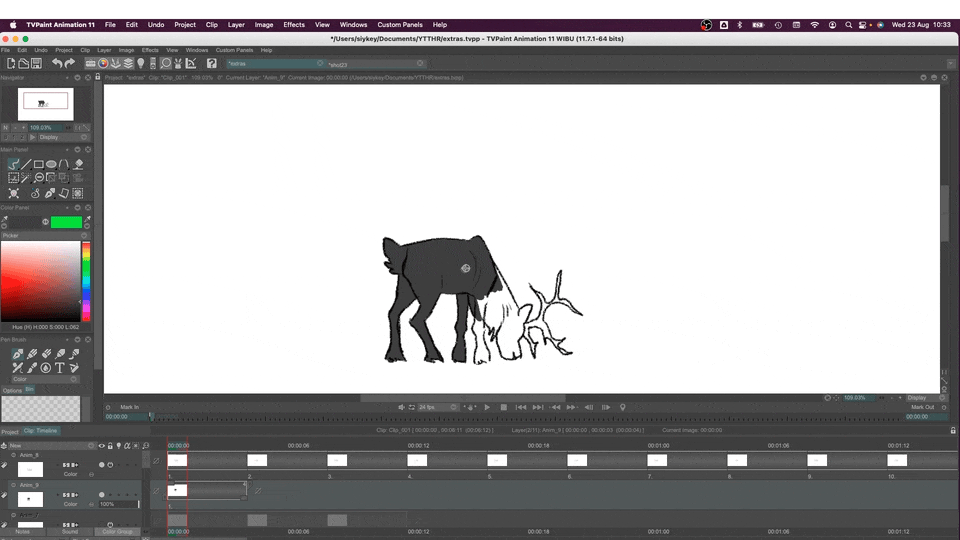
Task: Click the Sound button below layers
Action: [x=69, y=531]
